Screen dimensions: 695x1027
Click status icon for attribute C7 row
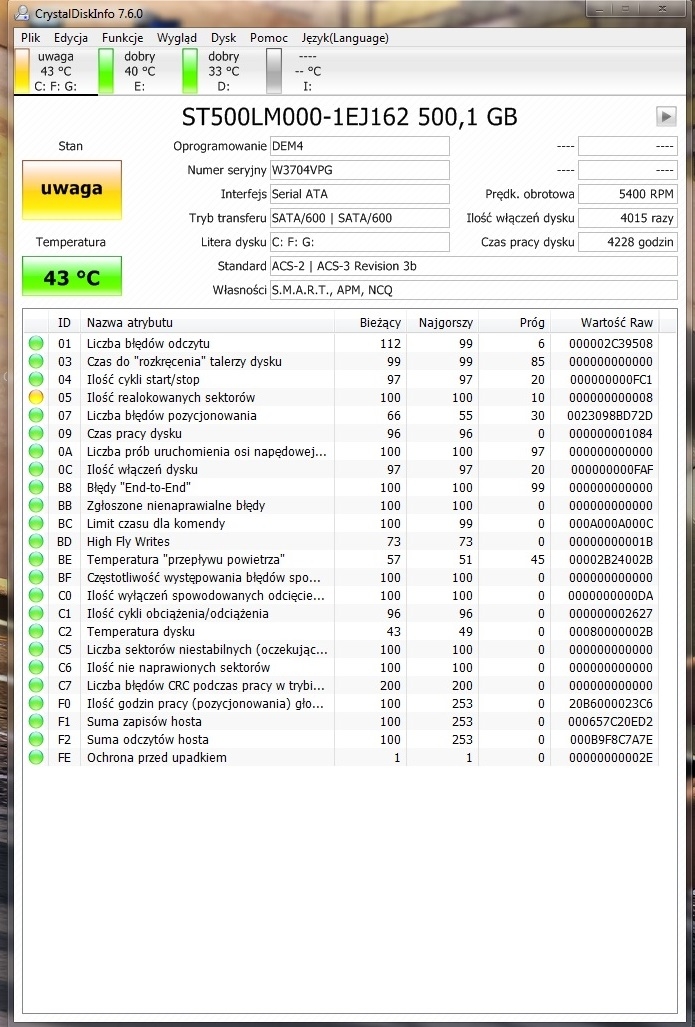click(36, 685)
